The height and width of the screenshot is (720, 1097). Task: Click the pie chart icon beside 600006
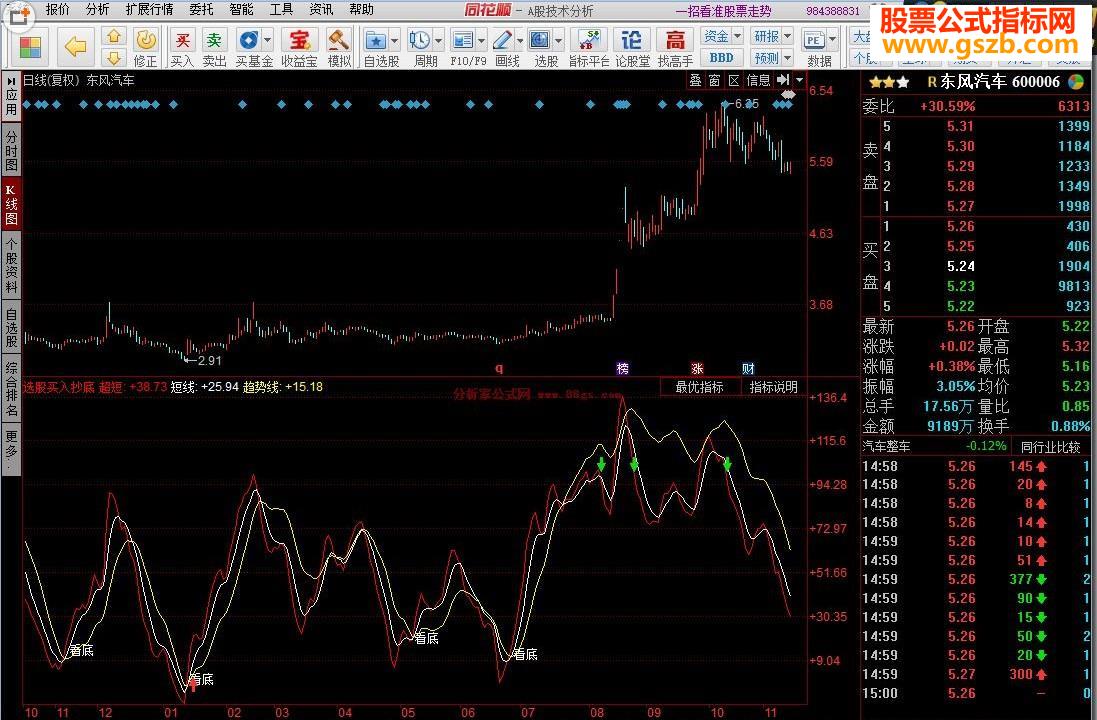coord(1077,81)
